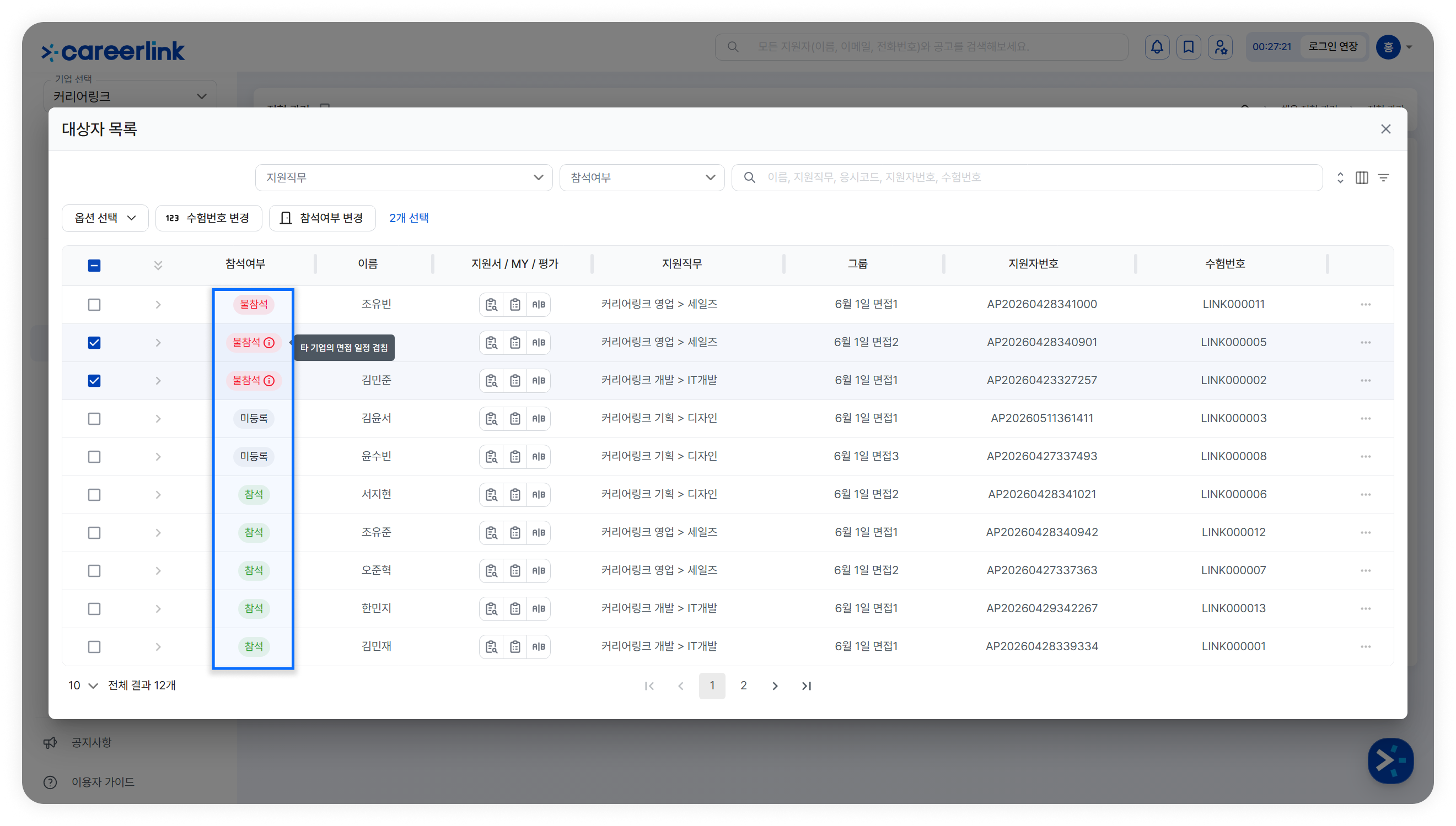Screen dimensions: 1456x826
Task: Click applicant number AP20260428341021
Action: (x=1041, y=494)
